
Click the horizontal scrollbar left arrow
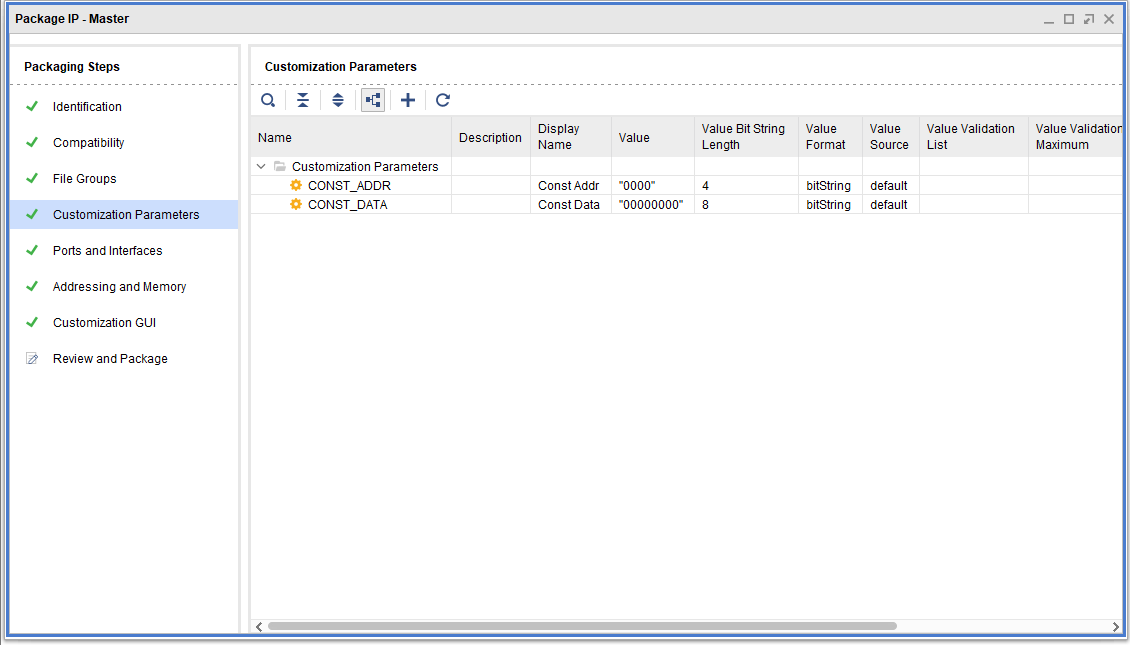coord(259,626)
